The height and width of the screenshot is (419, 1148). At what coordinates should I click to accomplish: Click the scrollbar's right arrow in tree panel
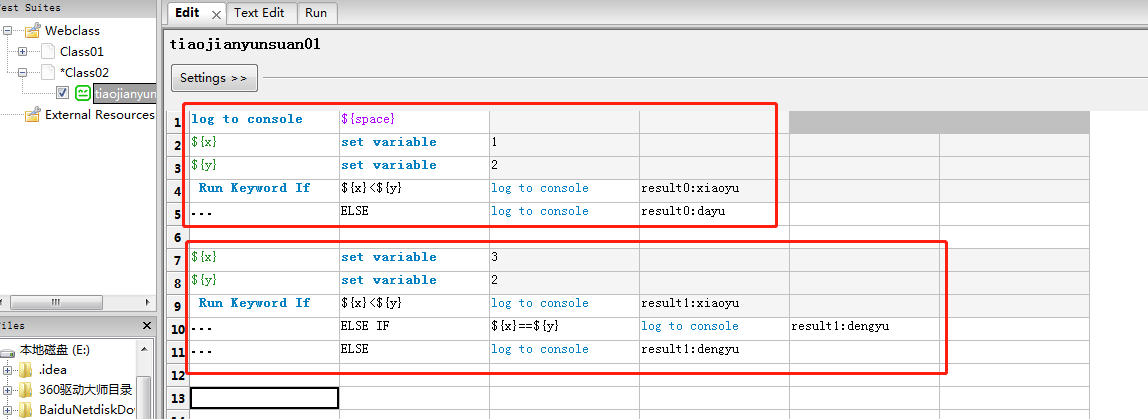coord(149,303)
